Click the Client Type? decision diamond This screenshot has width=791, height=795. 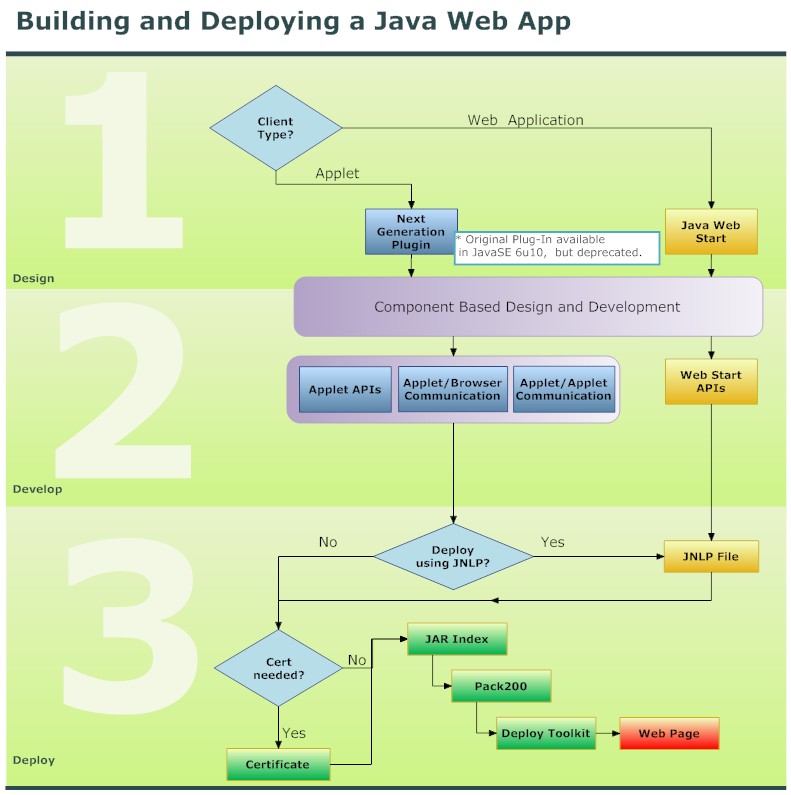[x=275, y=128]
